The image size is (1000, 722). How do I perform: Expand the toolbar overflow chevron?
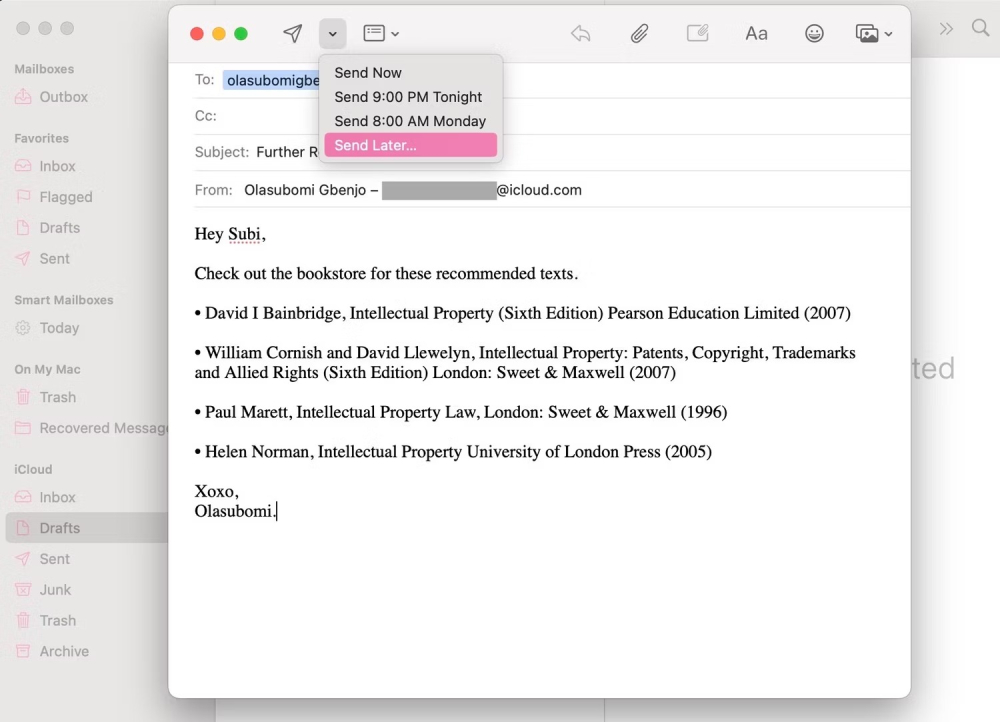pos(945,29)
